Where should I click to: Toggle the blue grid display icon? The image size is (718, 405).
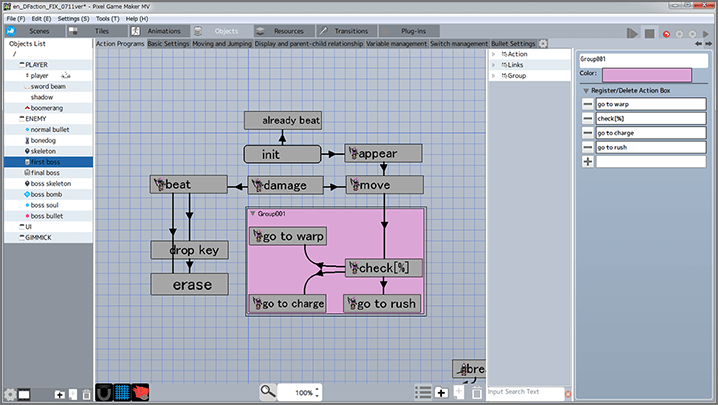coord(122,392)
